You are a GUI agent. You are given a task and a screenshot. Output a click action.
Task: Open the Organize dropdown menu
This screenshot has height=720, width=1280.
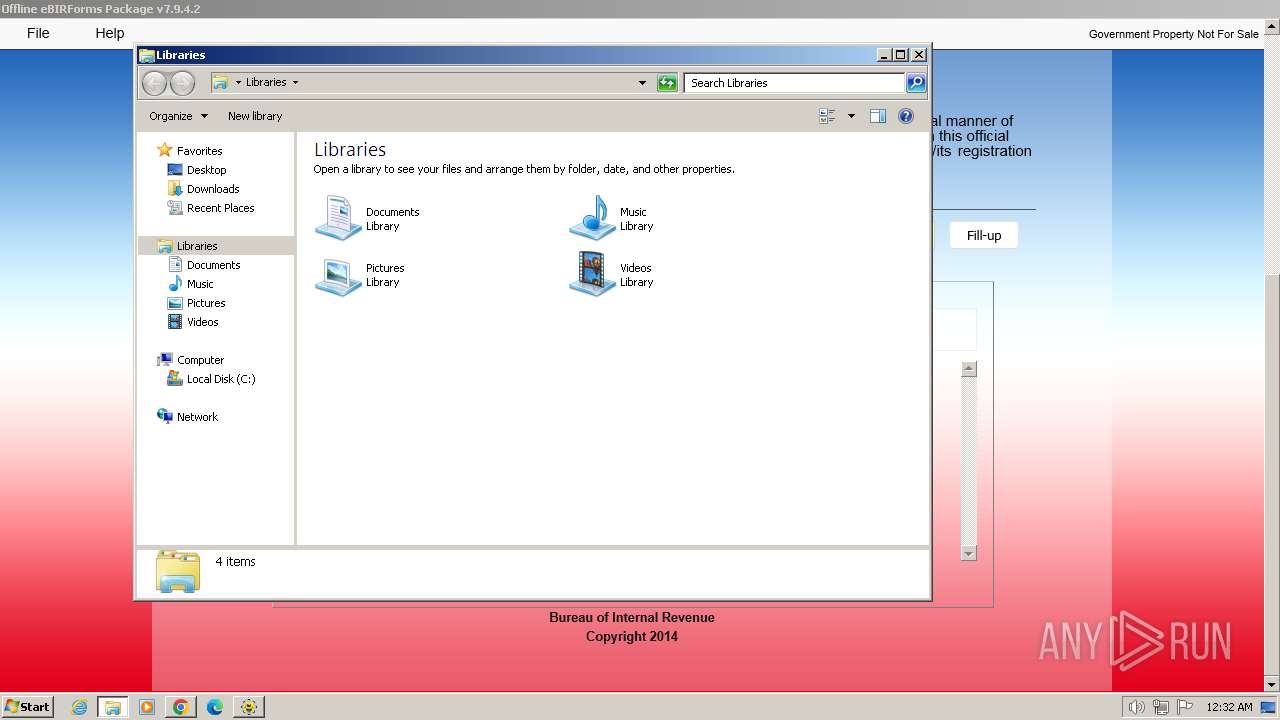178,116
